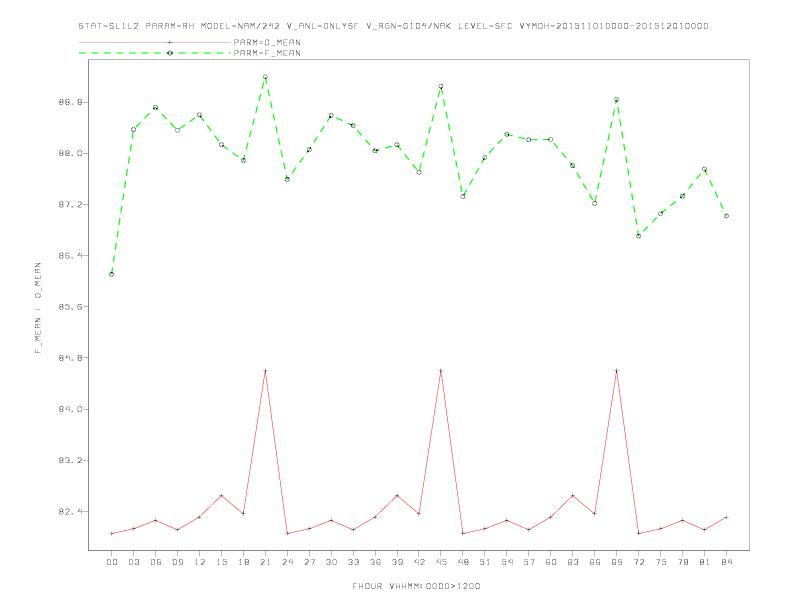Image resolution: width=792 pixels, height=612 pixels.
Task: Select the F_MEAN data point at hour 06
Action: (156, 108)
